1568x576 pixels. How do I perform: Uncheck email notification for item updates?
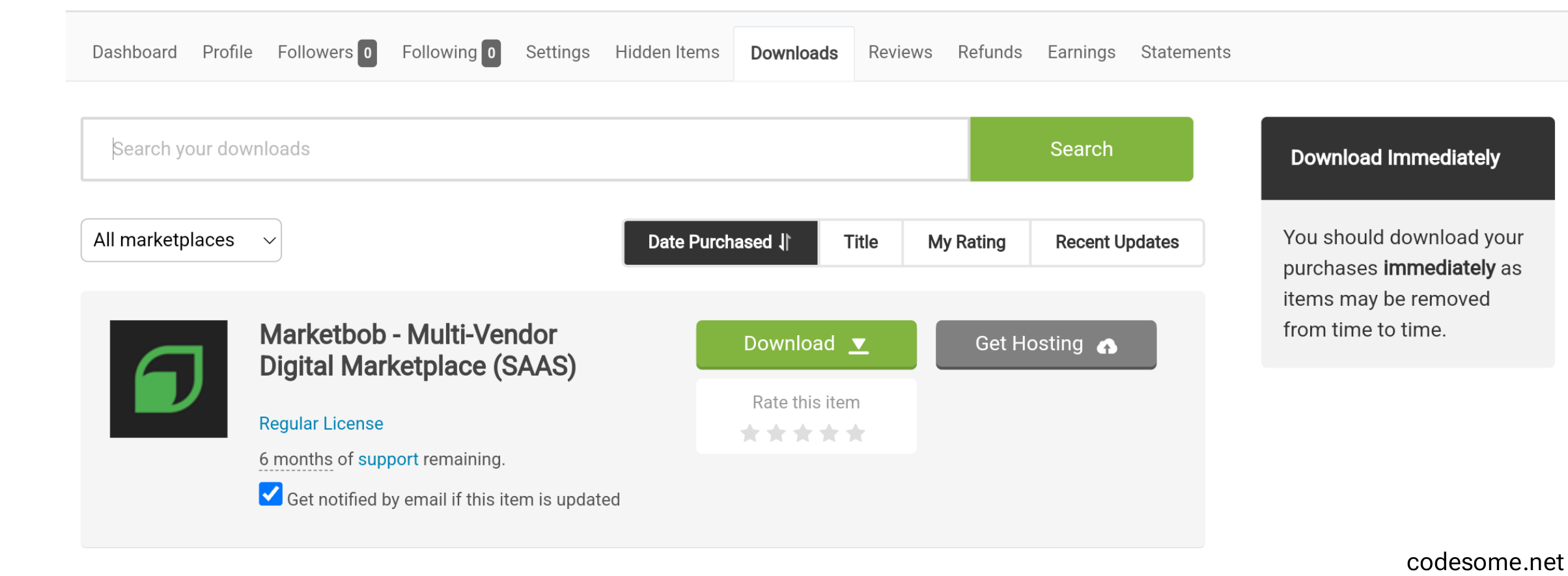pos(270,494)
